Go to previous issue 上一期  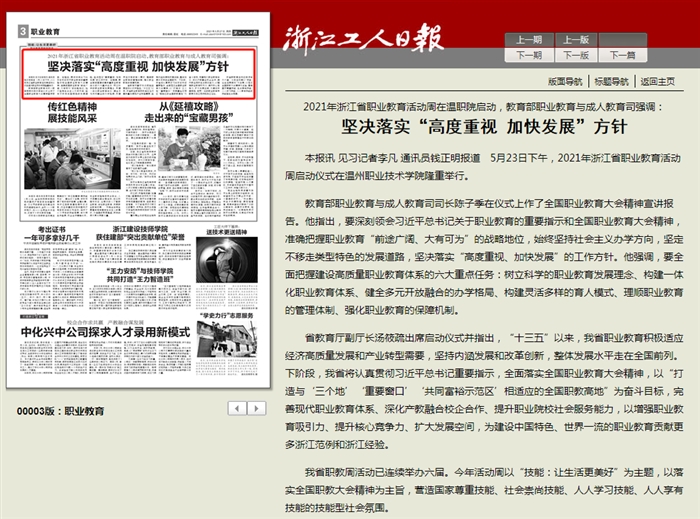pyautogui.click(x=529, y=40)
